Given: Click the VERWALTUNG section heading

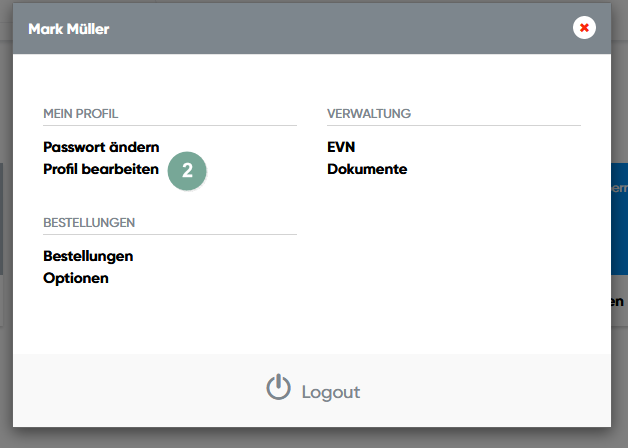Looking at the screenshot, I should (x=369, y=114).
